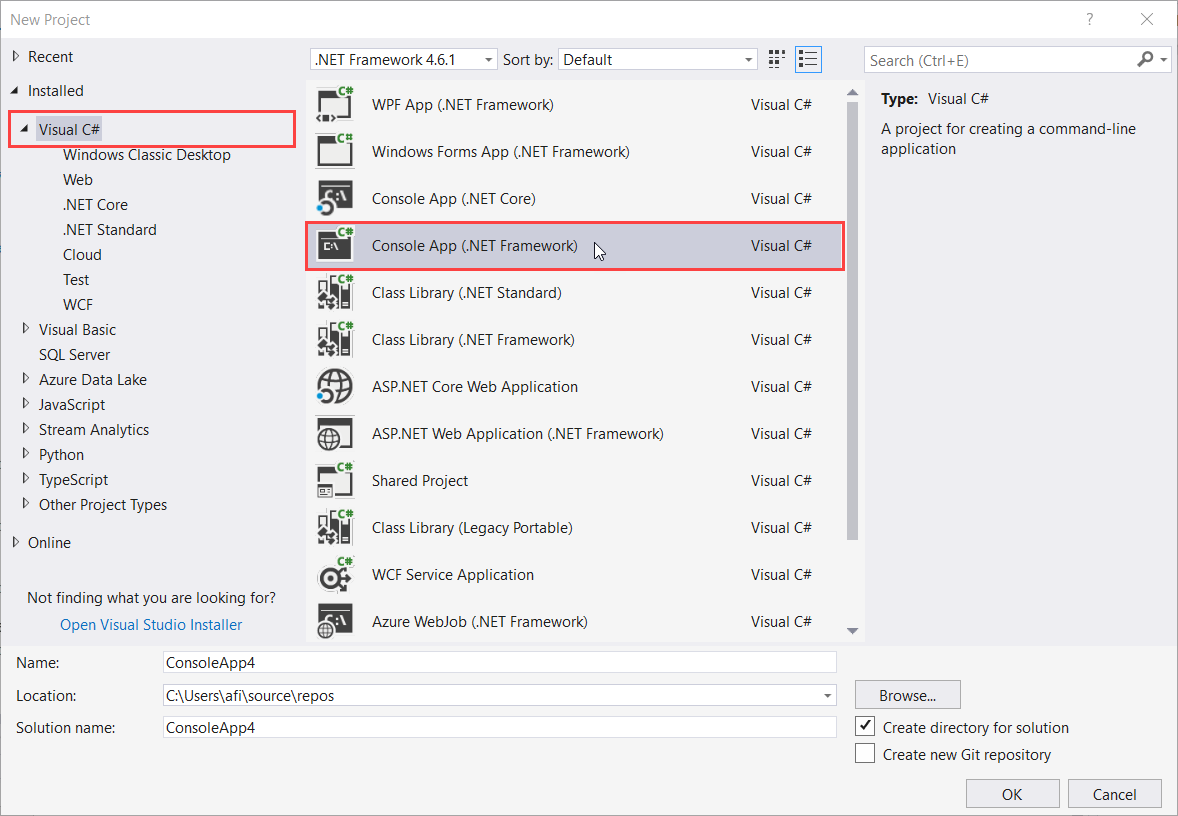
Task: Select the ASP.NET Web Application (.NET Framework) icon
Action: pos(335,434)
